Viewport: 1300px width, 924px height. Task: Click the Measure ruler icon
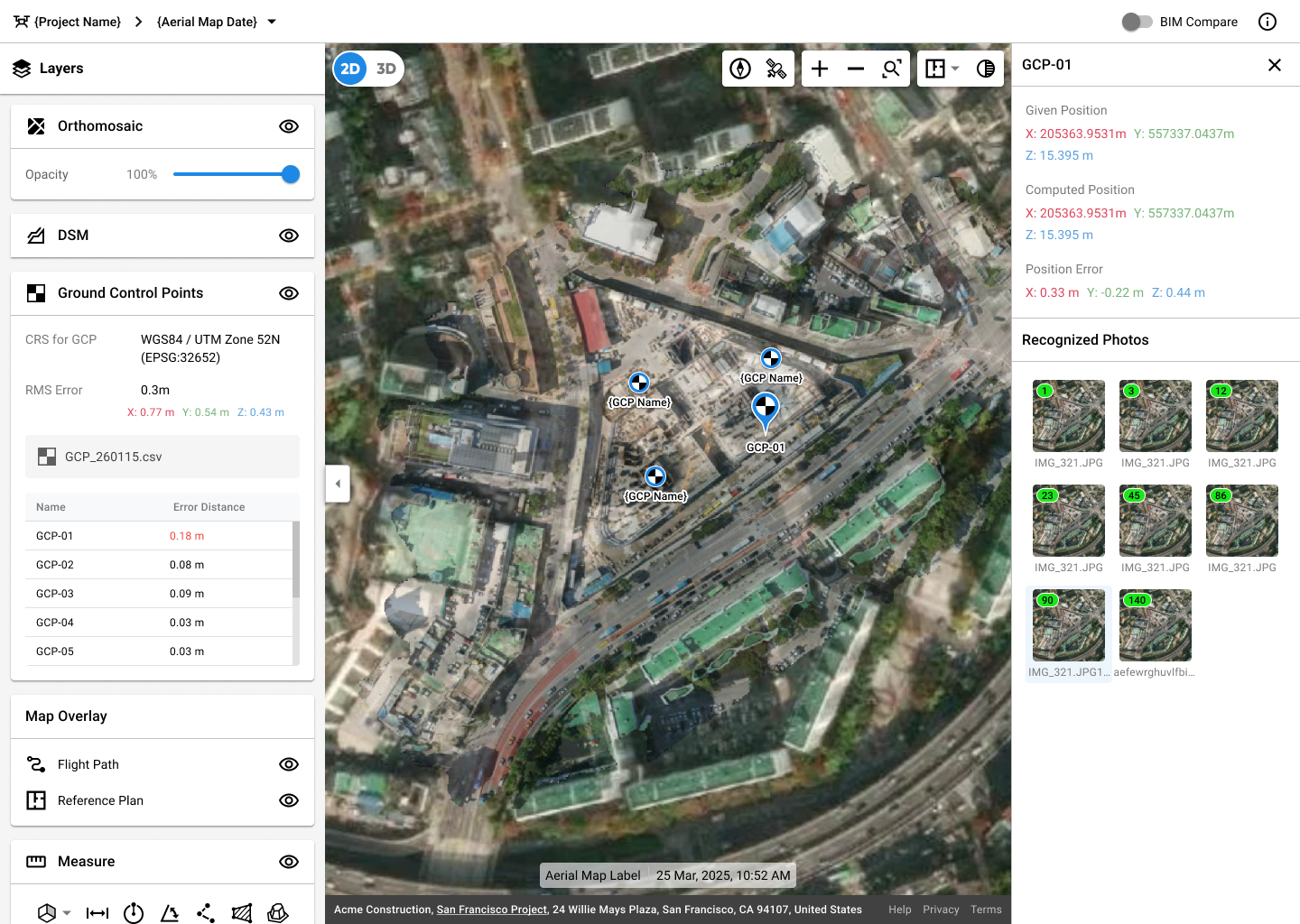click(36, 862)
